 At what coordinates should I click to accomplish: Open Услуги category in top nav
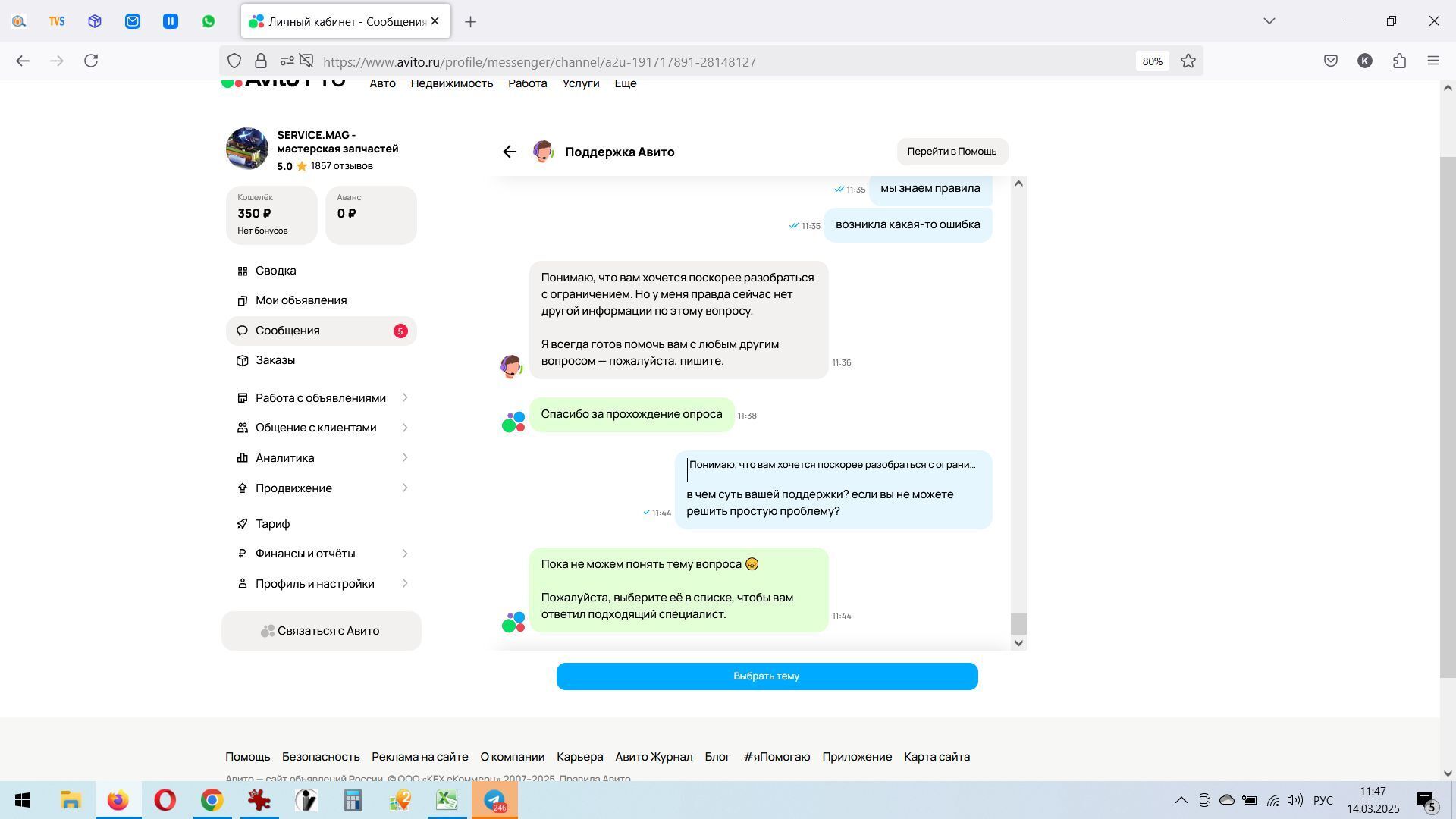click(x=581, y=83)
